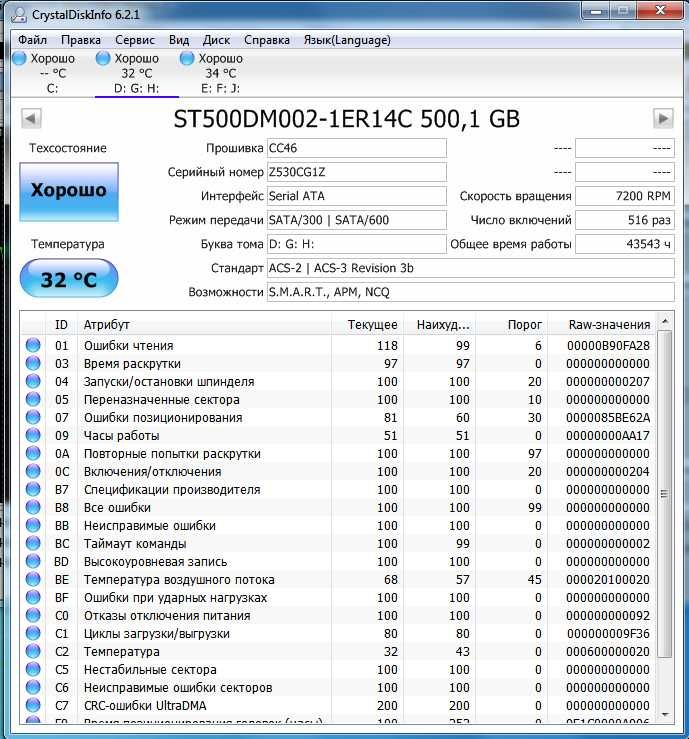Viewport: 689px width, 739px height.
Task: Click raw value 00000B90FA28
Action: [608, 345]
